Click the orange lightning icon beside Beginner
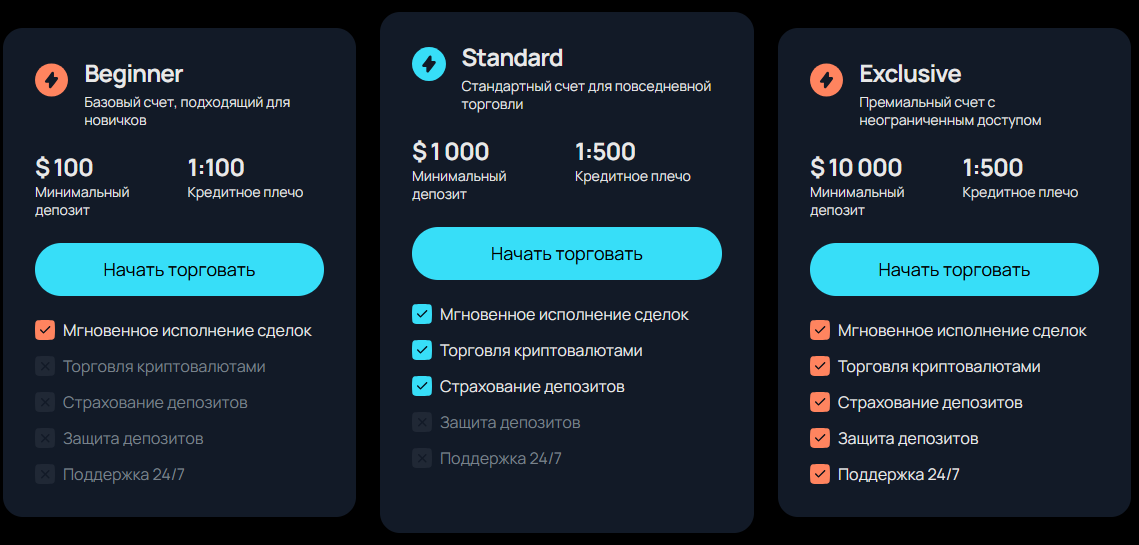Viewport: 1139px width, 545px height. pyautogui.click(x=52, y=79)
